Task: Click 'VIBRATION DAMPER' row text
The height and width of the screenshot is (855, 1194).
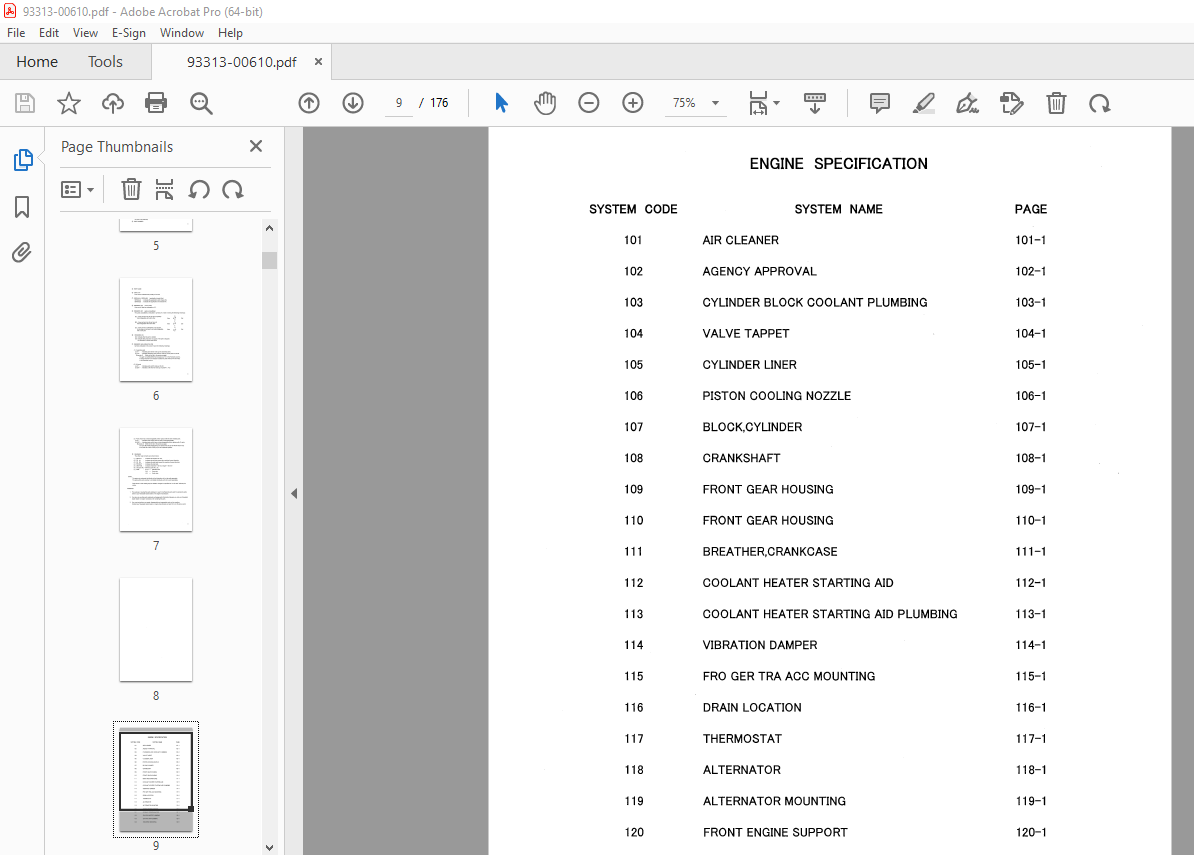Action: [x=760, y=645]
